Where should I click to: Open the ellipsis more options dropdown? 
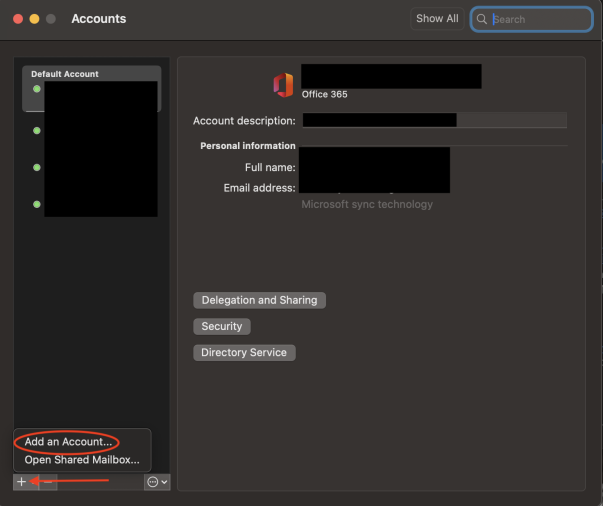(x=157, y=482)
